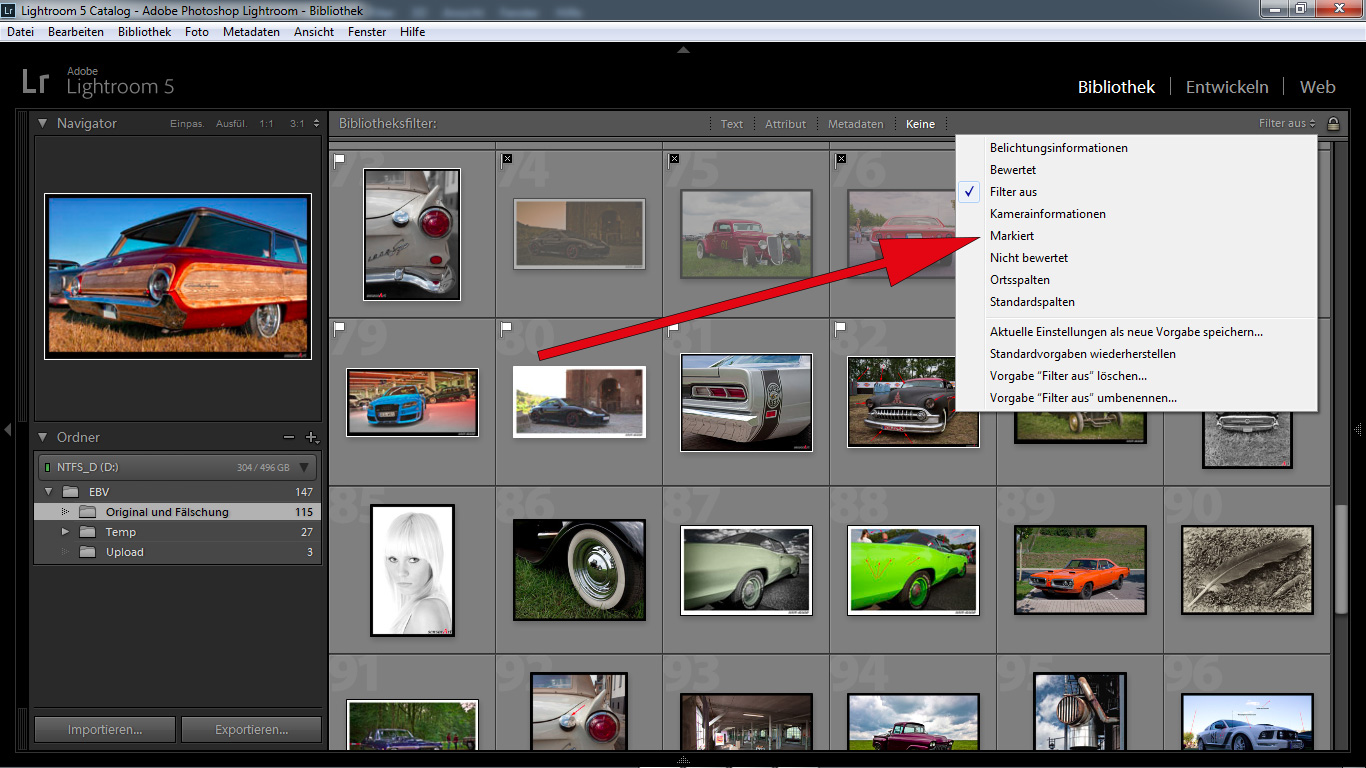Click the EBV folder icon

[70, 492]
